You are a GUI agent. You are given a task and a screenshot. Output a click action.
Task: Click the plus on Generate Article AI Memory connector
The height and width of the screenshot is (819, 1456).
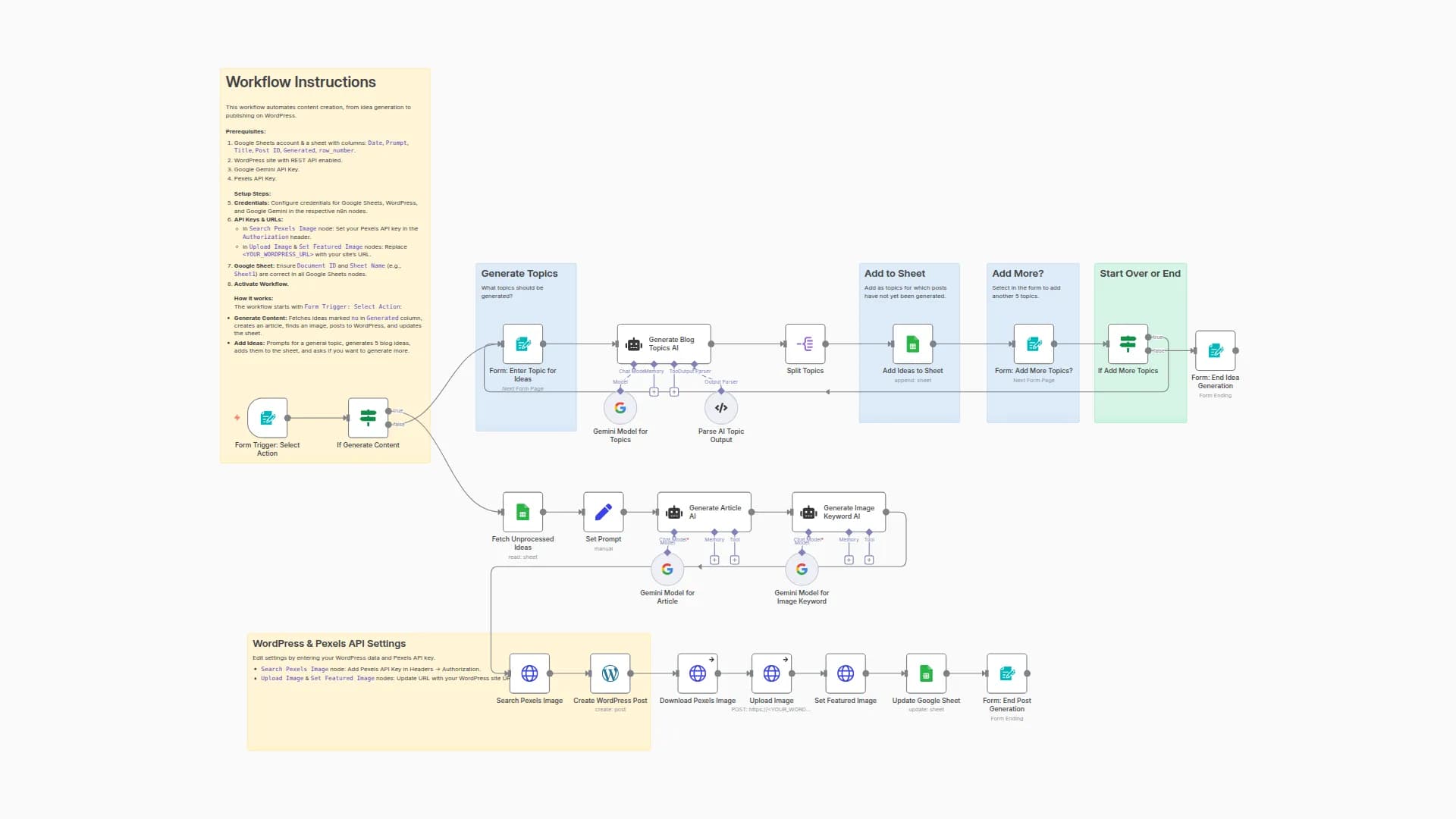point(714,559)
